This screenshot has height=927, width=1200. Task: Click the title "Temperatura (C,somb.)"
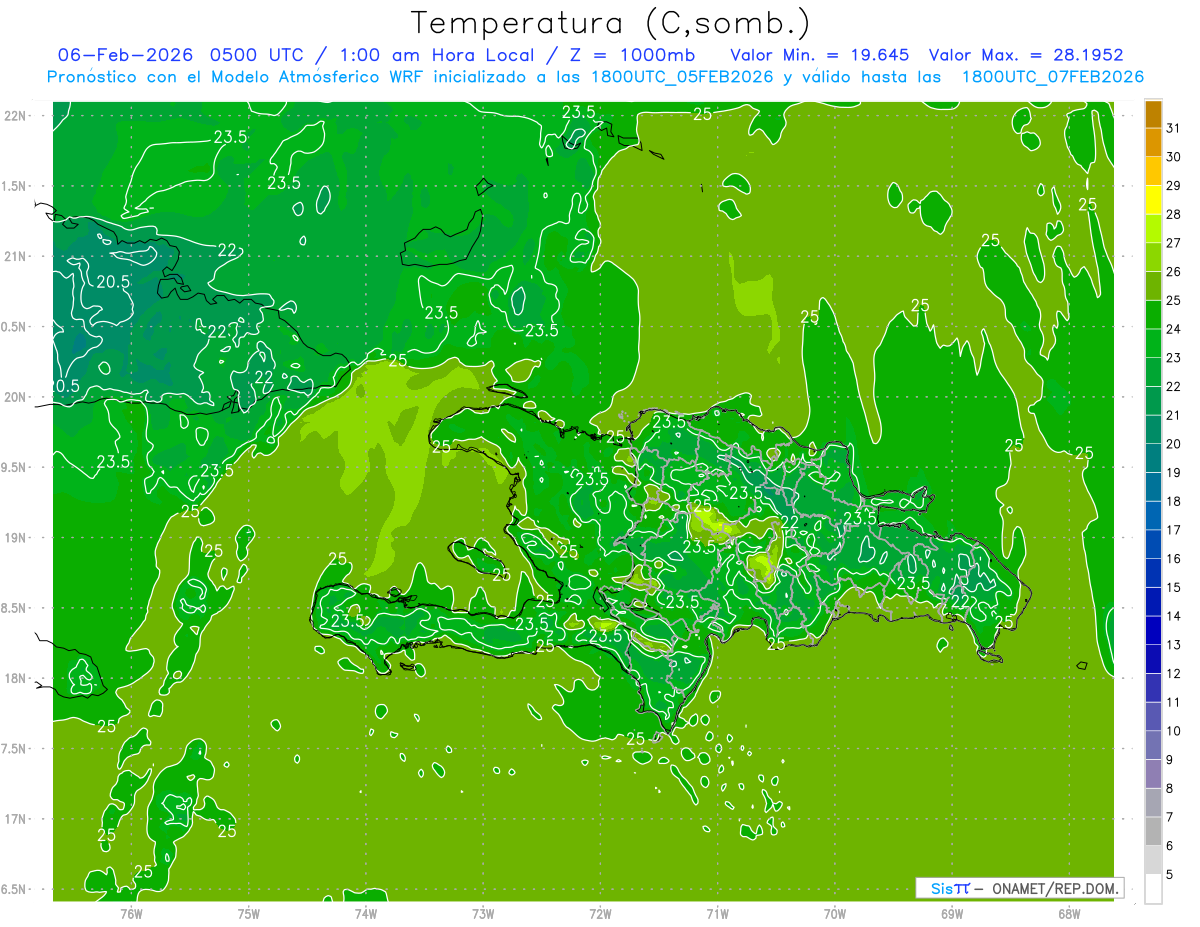click(x=609, y=23)
